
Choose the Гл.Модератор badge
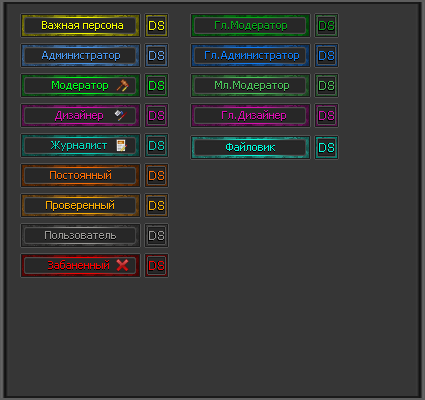tap(250, 25)
